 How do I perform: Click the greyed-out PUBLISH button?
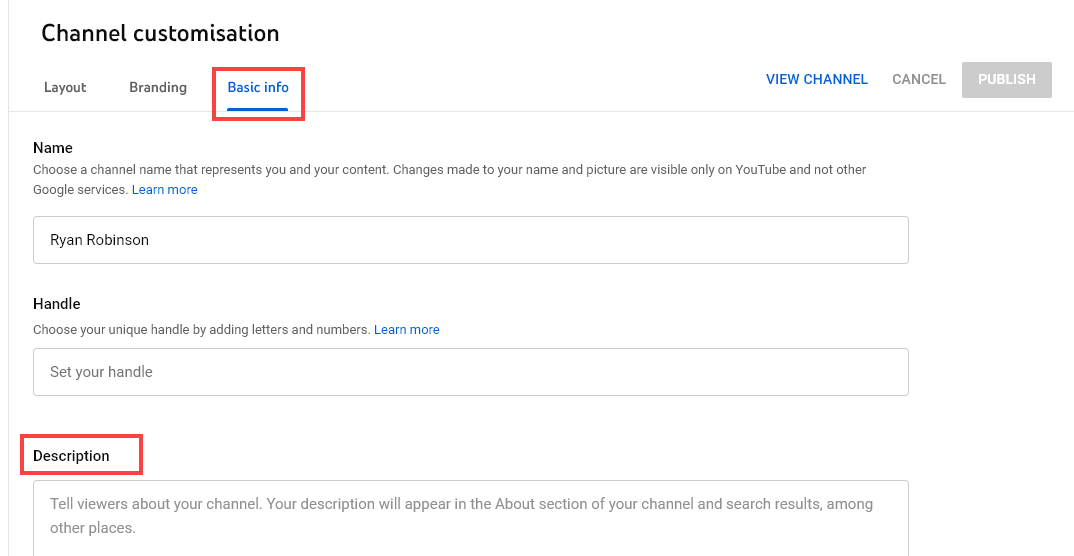point(1006,79)
